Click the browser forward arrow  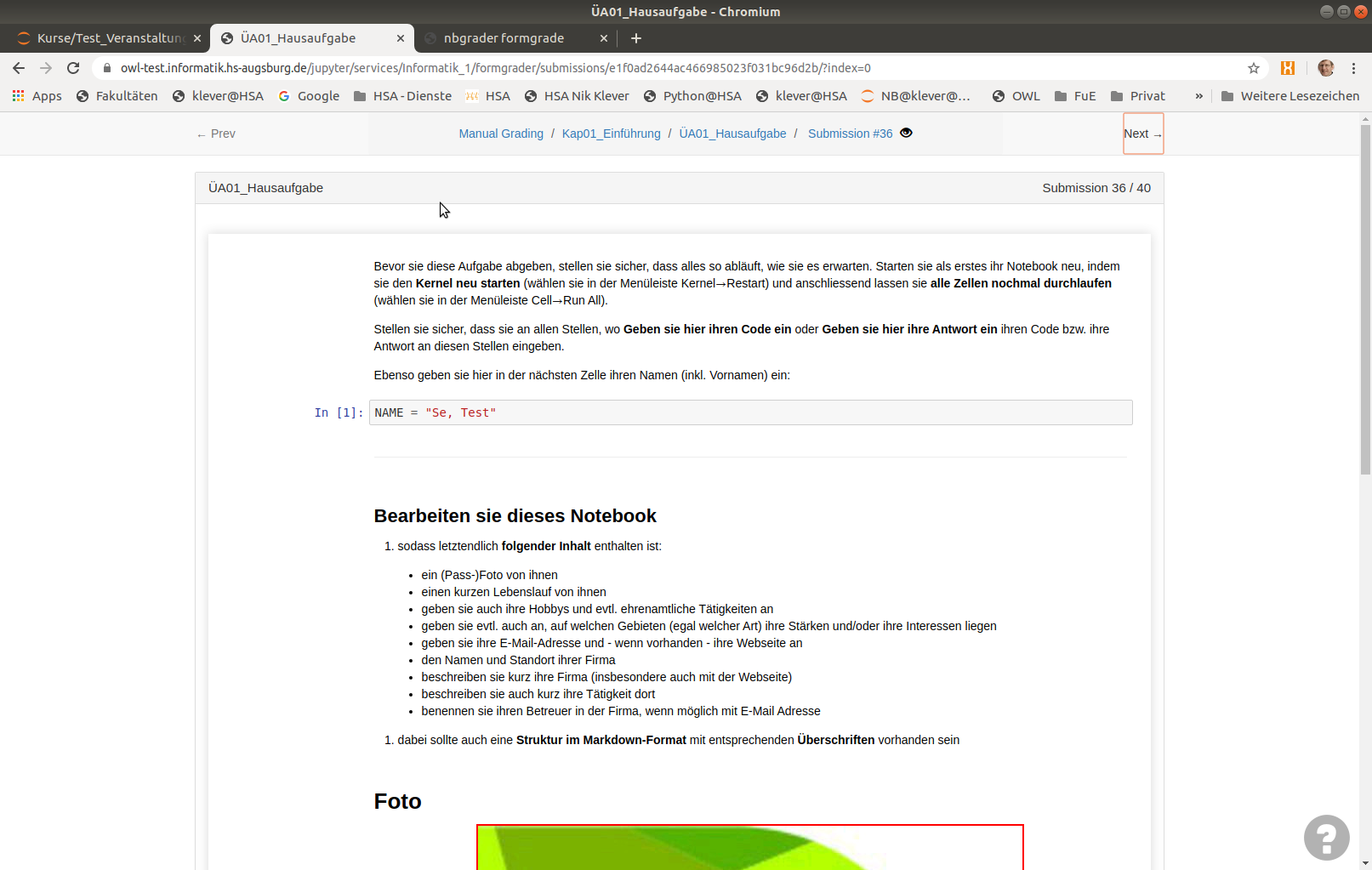(x=46, y=68)
